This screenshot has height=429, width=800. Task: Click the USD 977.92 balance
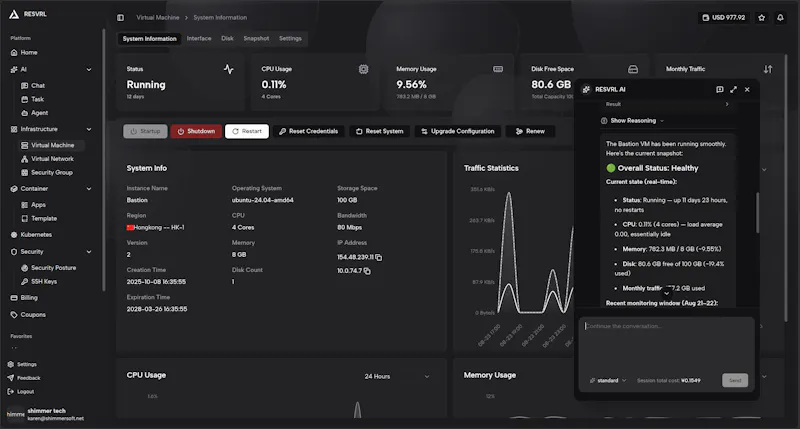pos(723,17)
